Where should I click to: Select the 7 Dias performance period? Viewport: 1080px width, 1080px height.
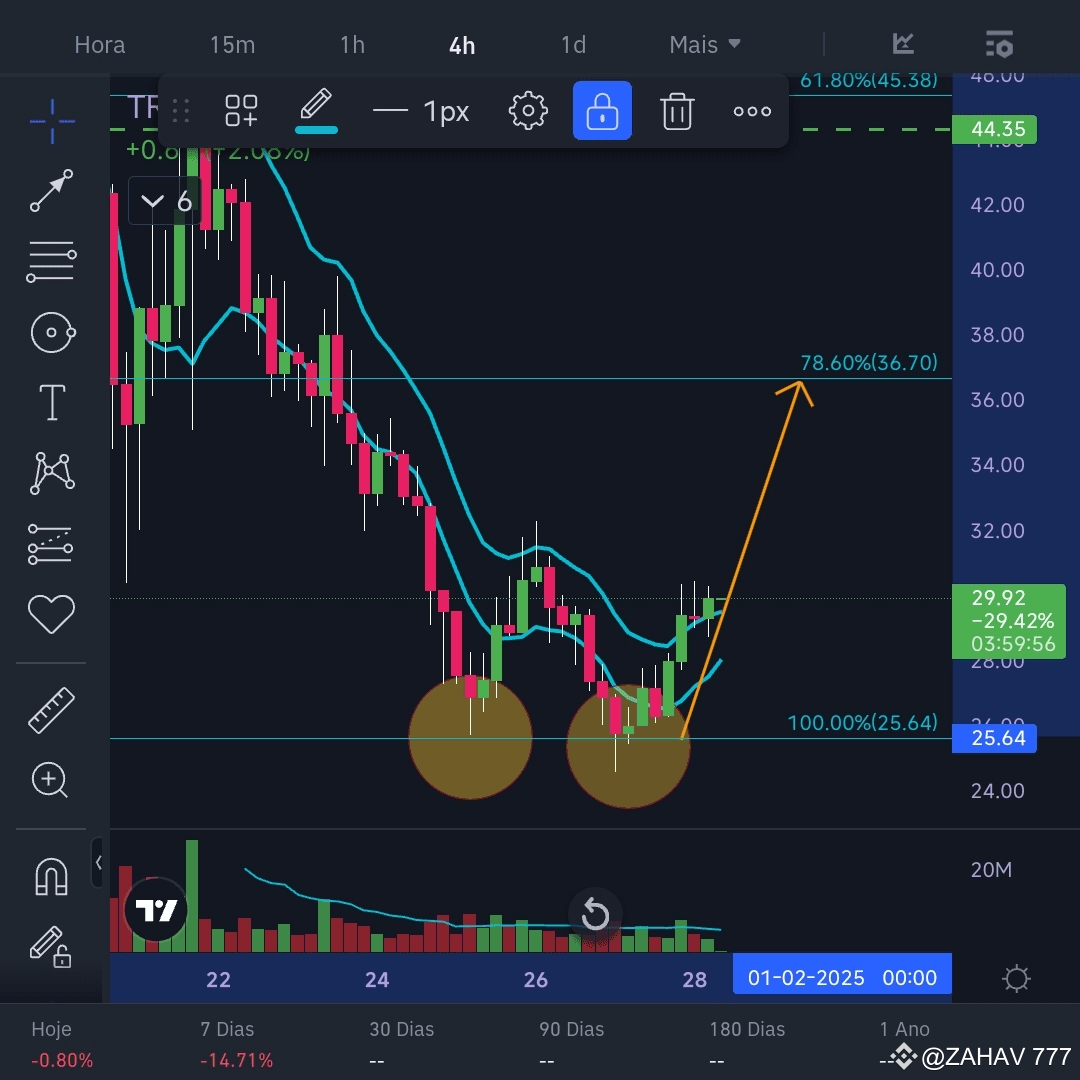click(236, 1043)
